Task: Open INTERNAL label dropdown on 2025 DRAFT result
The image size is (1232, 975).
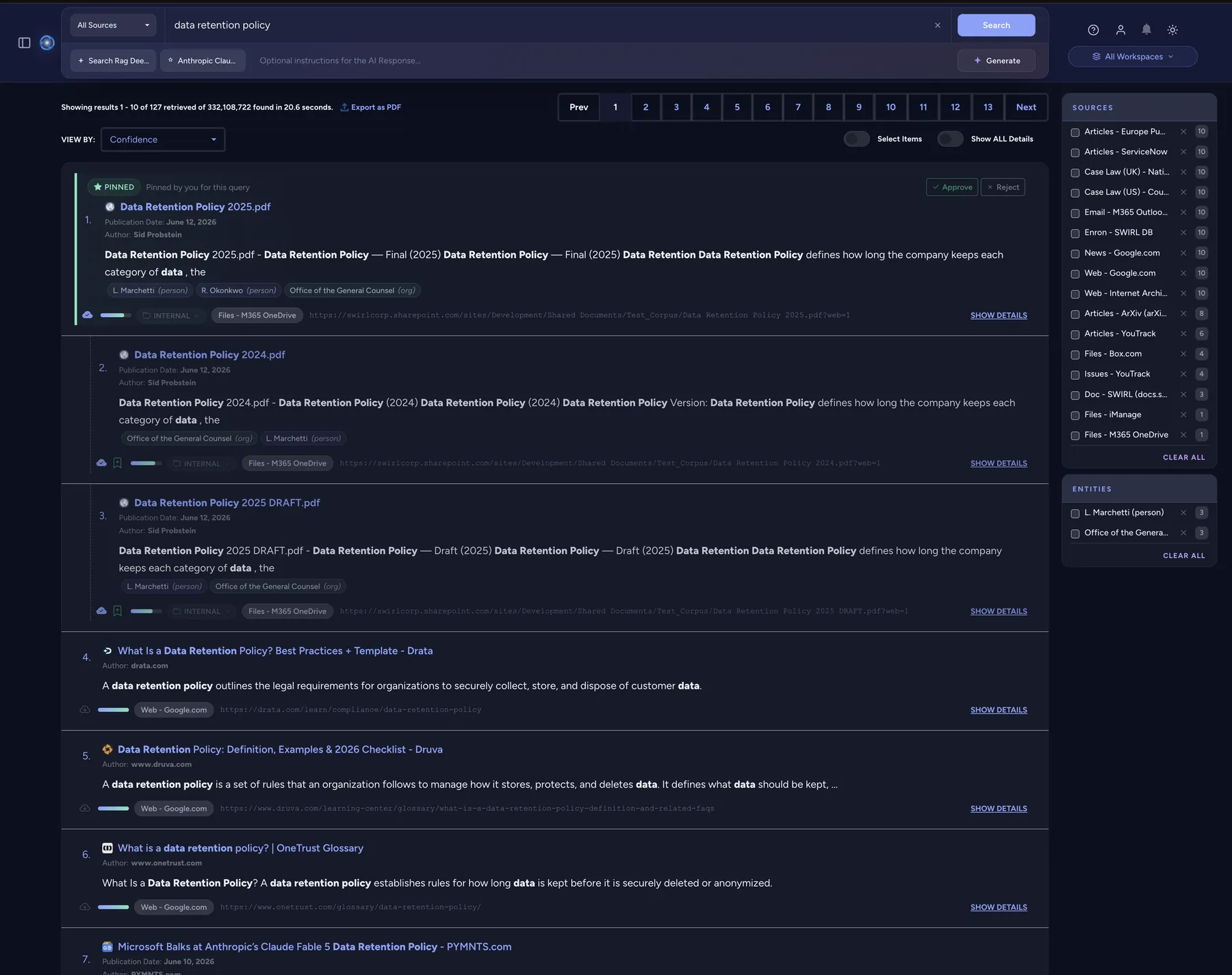Action: [201, 611]
